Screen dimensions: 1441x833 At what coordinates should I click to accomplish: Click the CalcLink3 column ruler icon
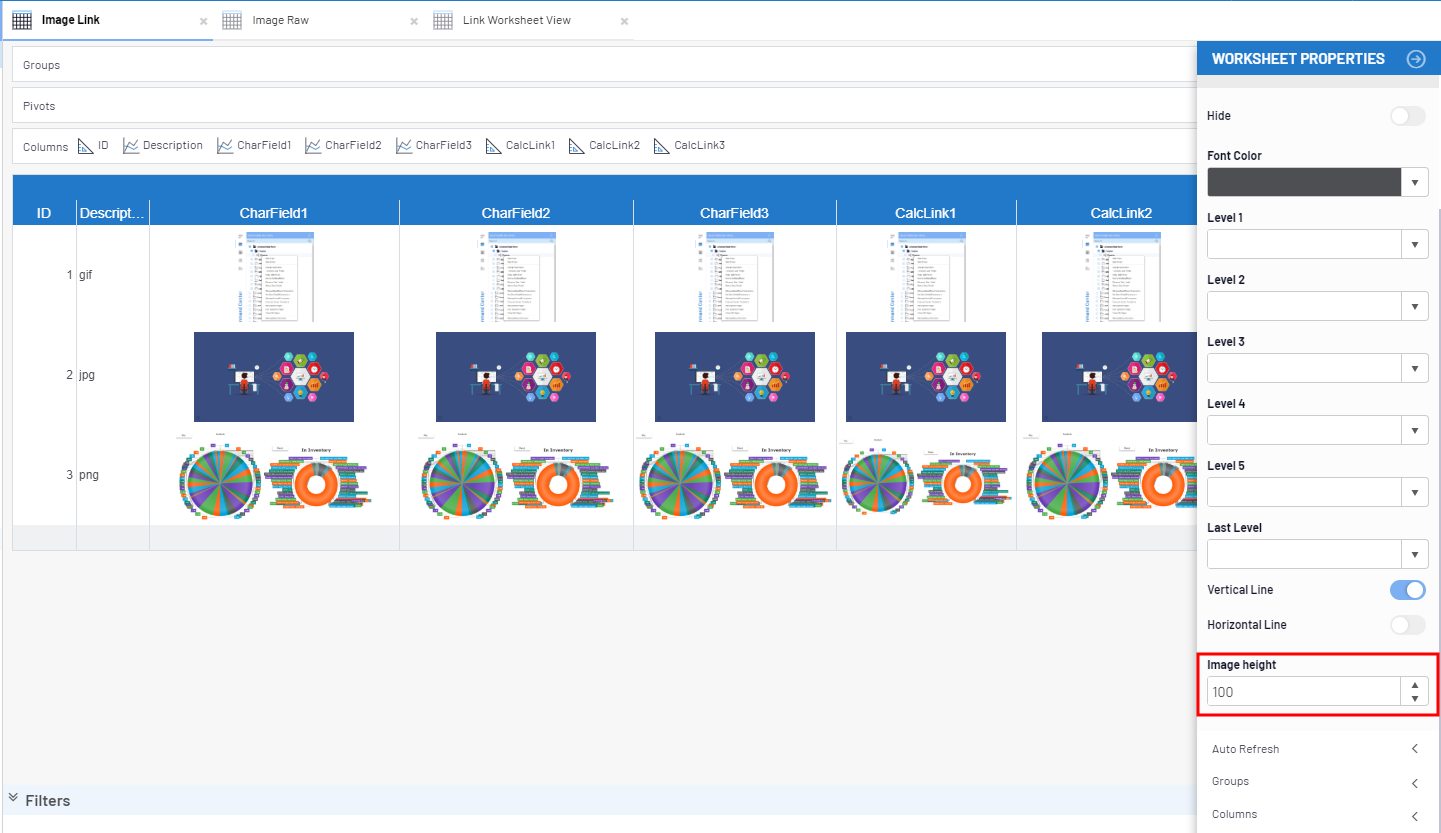(662, 146)
